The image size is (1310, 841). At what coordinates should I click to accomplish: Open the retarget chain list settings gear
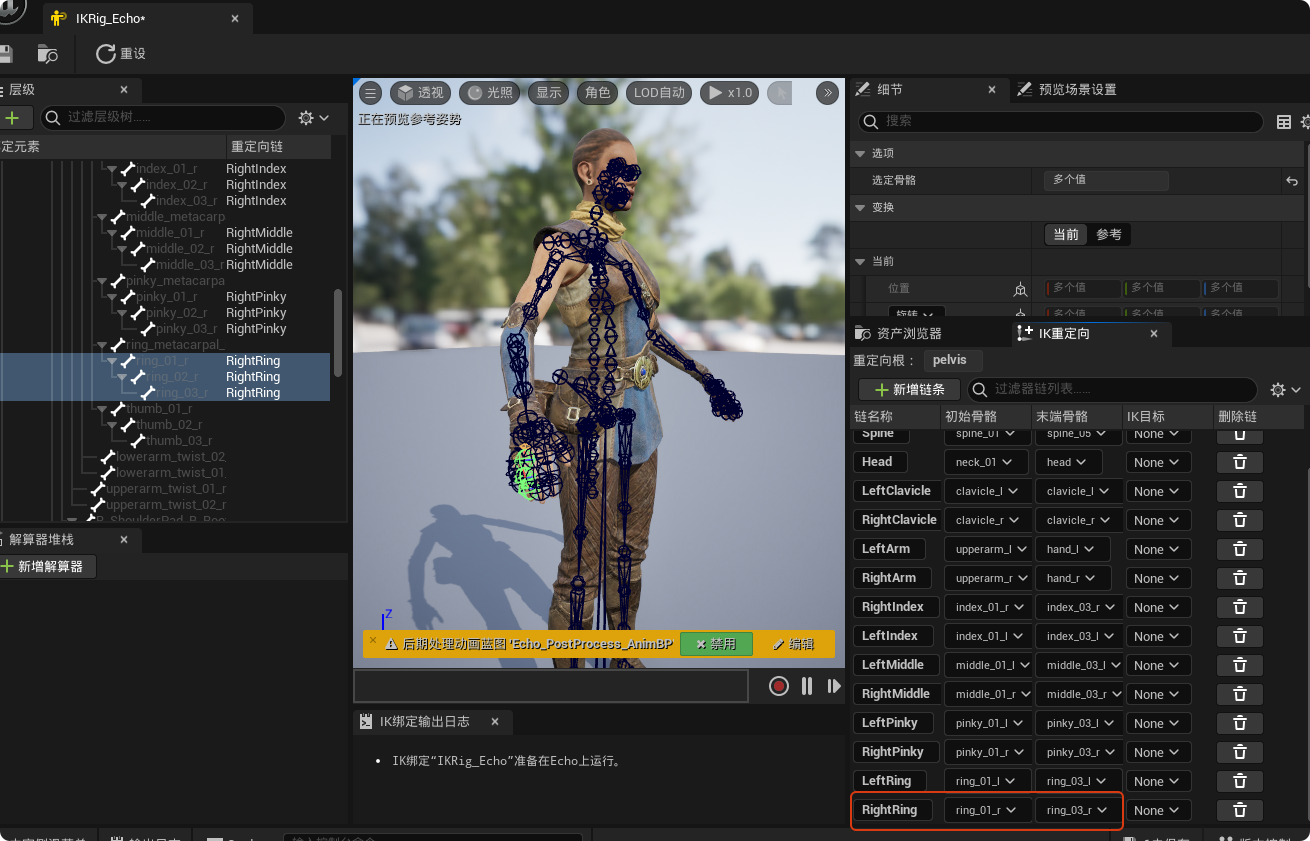pyautogui.click(x=1285, y=390)
